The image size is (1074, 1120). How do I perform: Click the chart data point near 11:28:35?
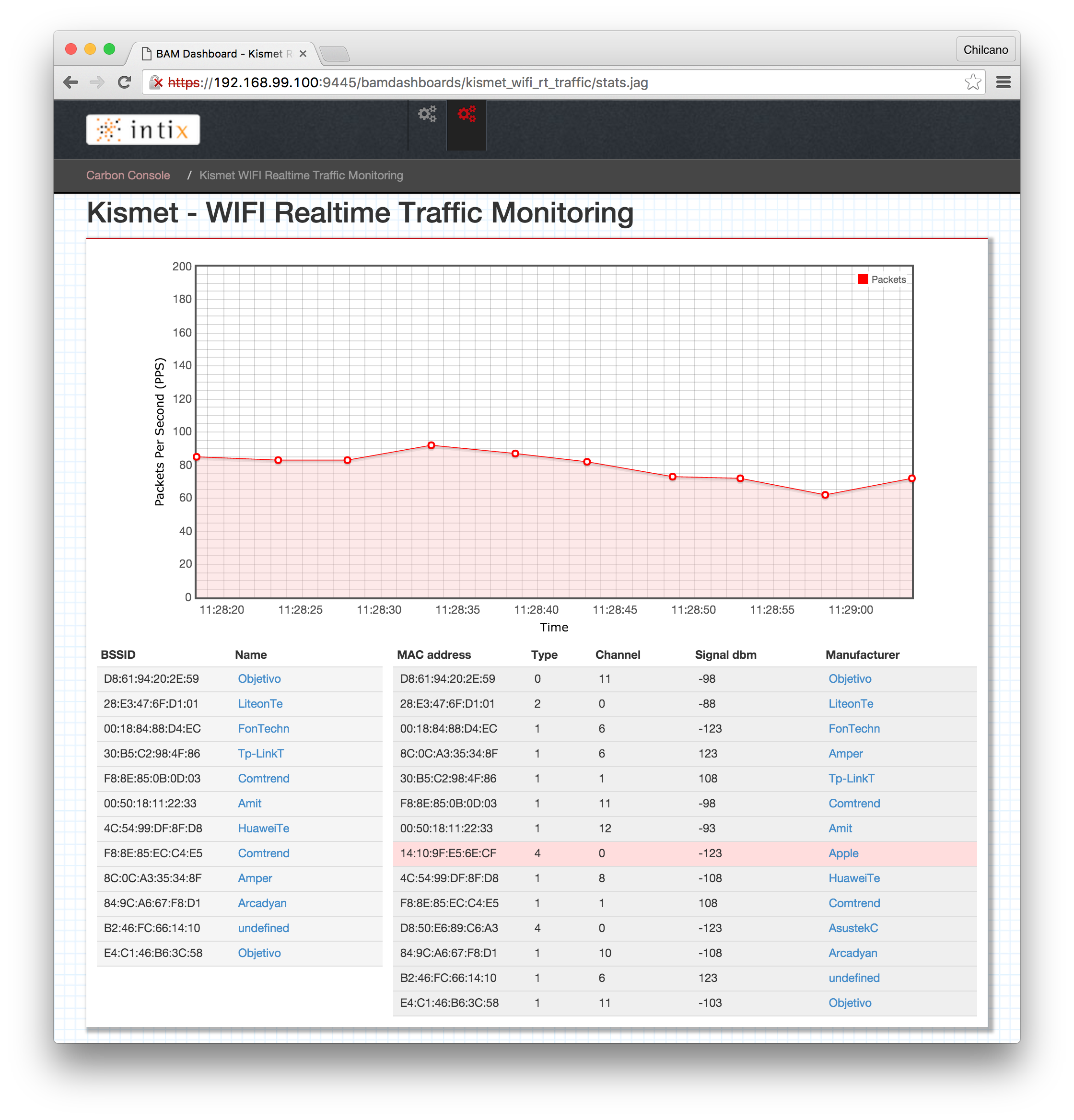coord(432,445)
